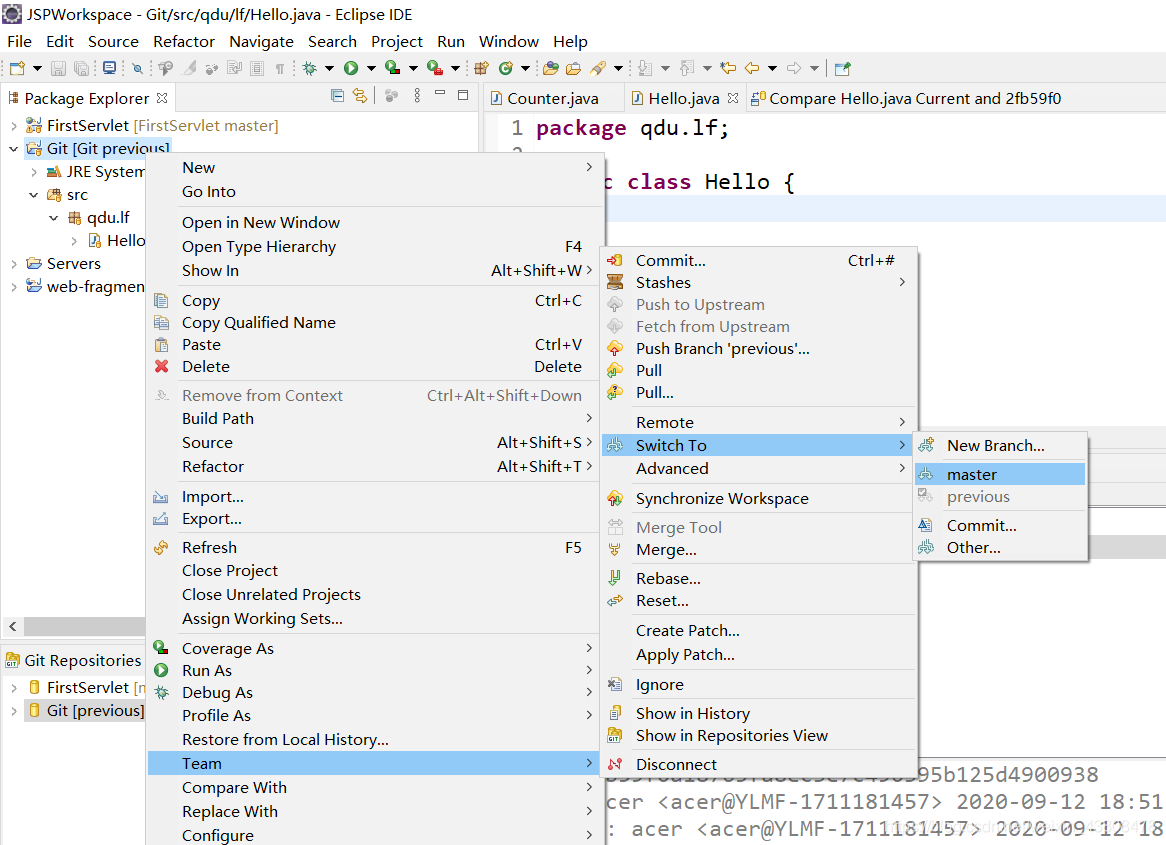Viewport: 1166px width, 845px height.
Task: Open the Advanced submenu
Action: point(758,469)
